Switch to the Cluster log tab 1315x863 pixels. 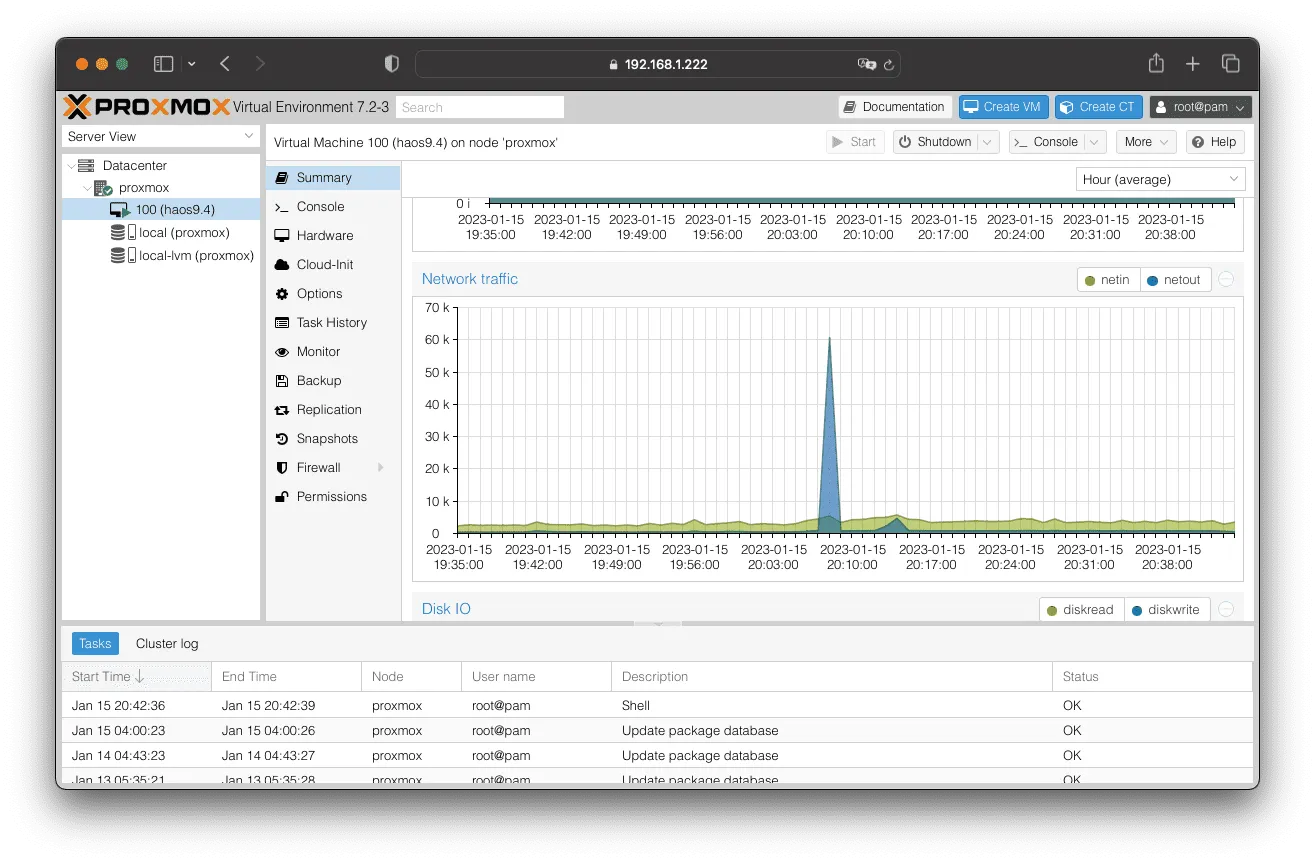167,644
